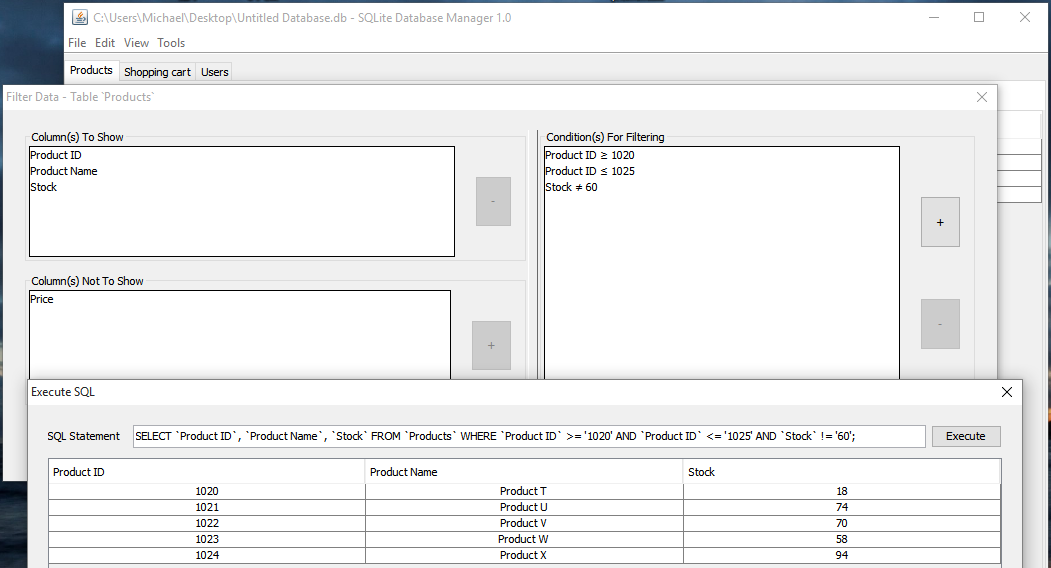Select the 'Product W' cell
1051x568 pixels.
(523, 539)
